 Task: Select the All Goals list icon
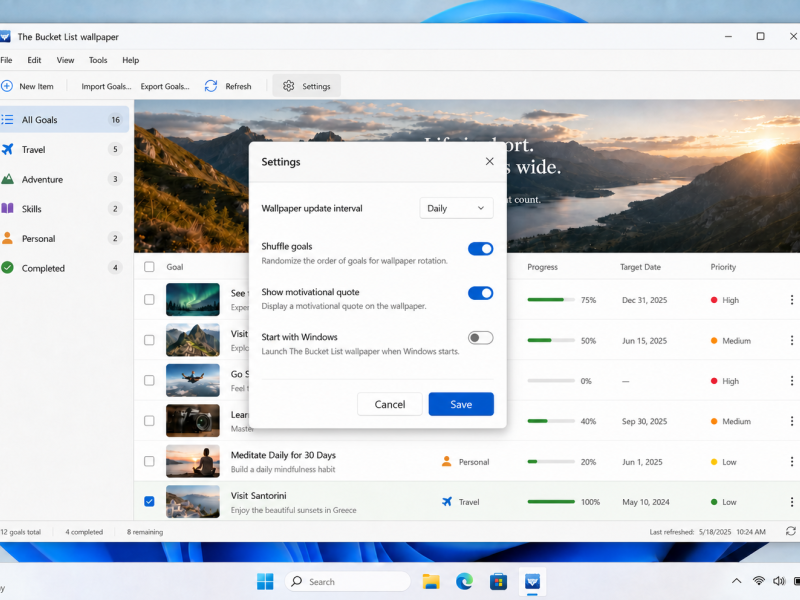click(x=7, y=120)
